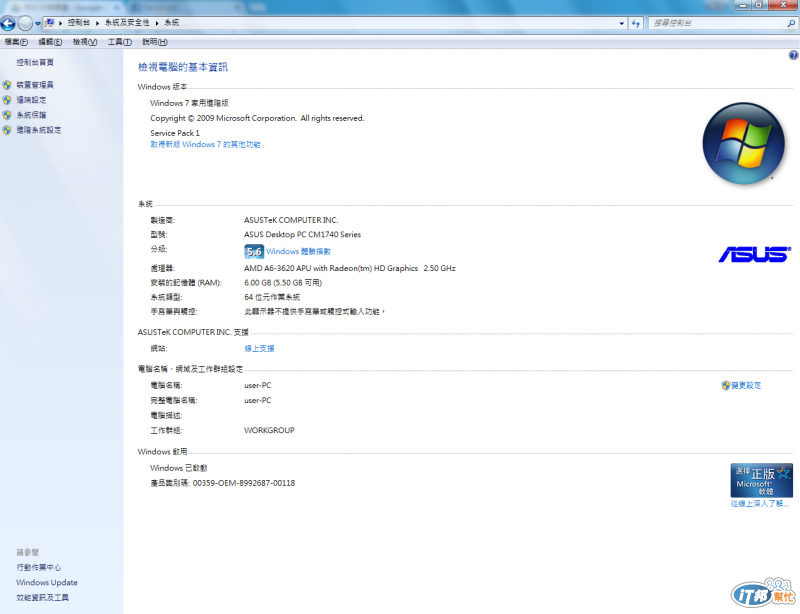Select manufacturer text ASUSTeK COMPUTER INC.
The image size is (800, 614).
291,220
